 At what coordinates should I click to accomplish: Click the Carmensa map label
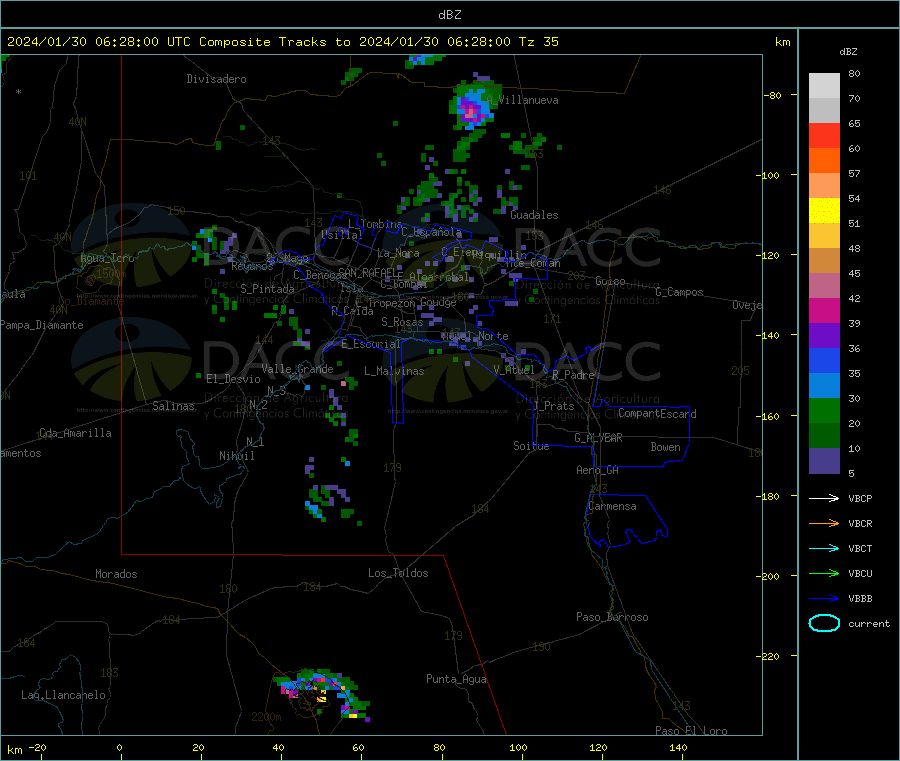[612, 506]
